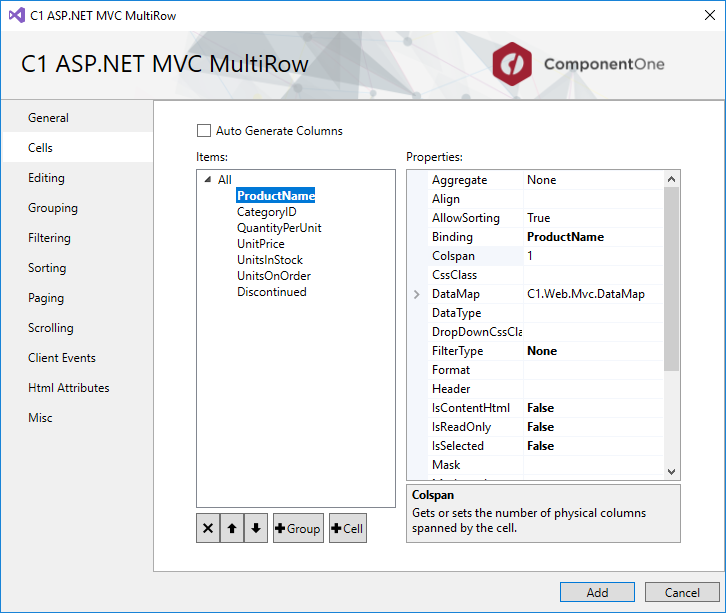
Task: Select CategoryID in Items tree
Action: [x=267, y=212]
